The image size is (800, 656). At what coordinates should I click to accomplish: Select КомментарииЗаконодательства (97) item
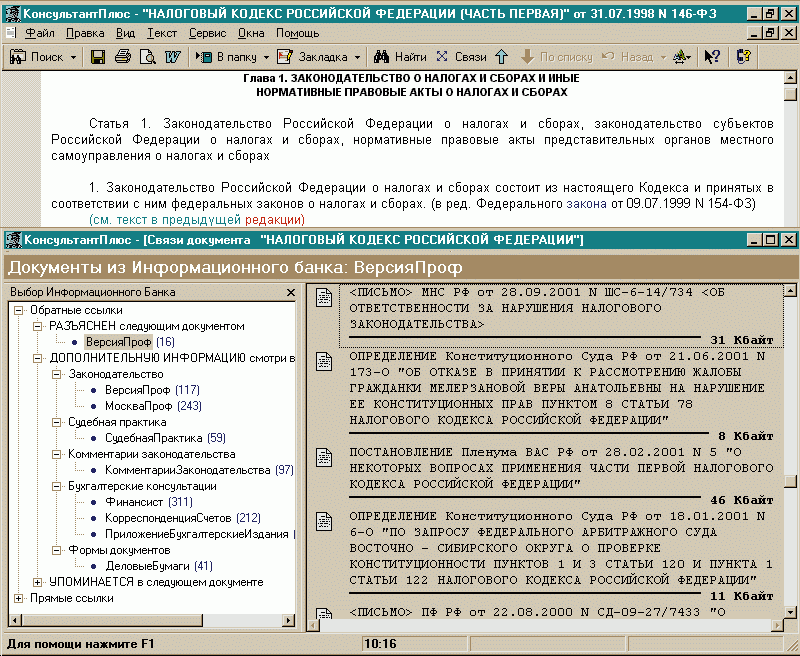click(x=199, y=470)
